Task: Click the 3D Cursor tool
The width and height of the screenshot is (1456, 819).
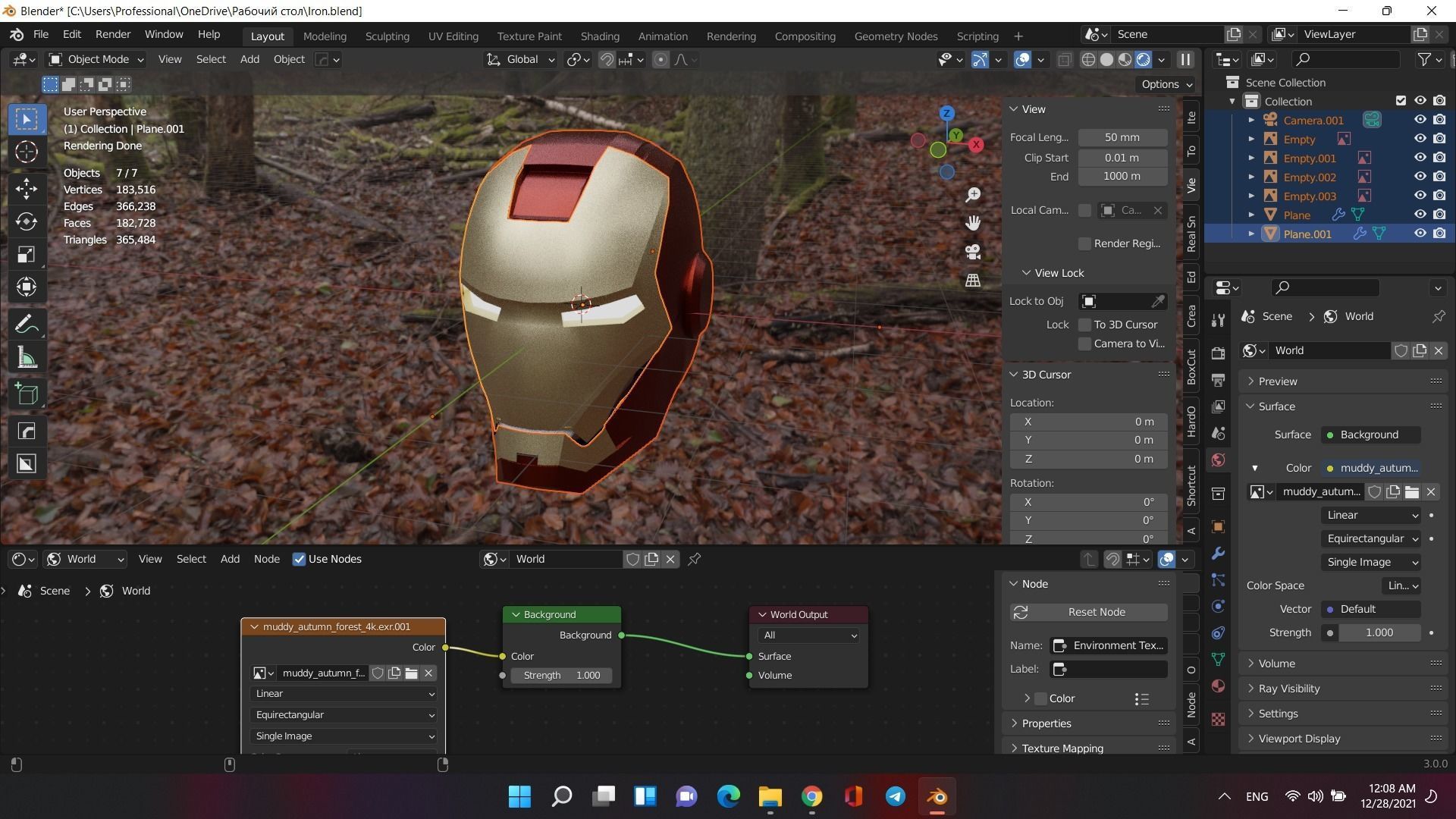Action: pos(27,152)
